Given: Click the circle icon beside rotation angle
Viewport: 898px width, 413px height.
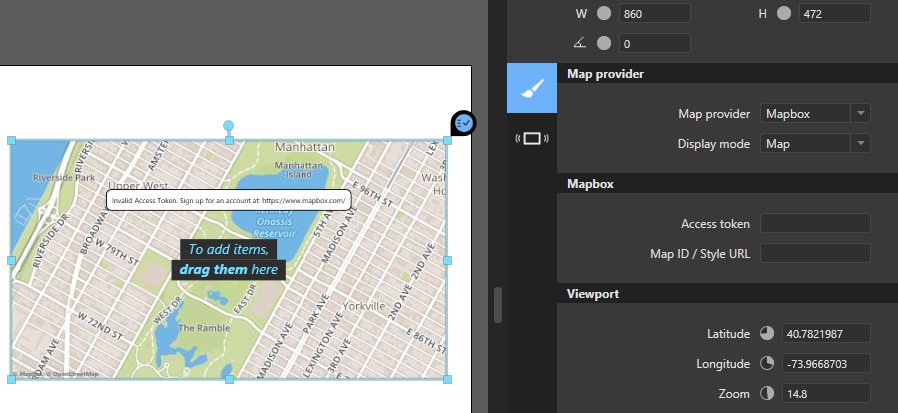Looking at the screenshot, I should (x=604, y=43).
